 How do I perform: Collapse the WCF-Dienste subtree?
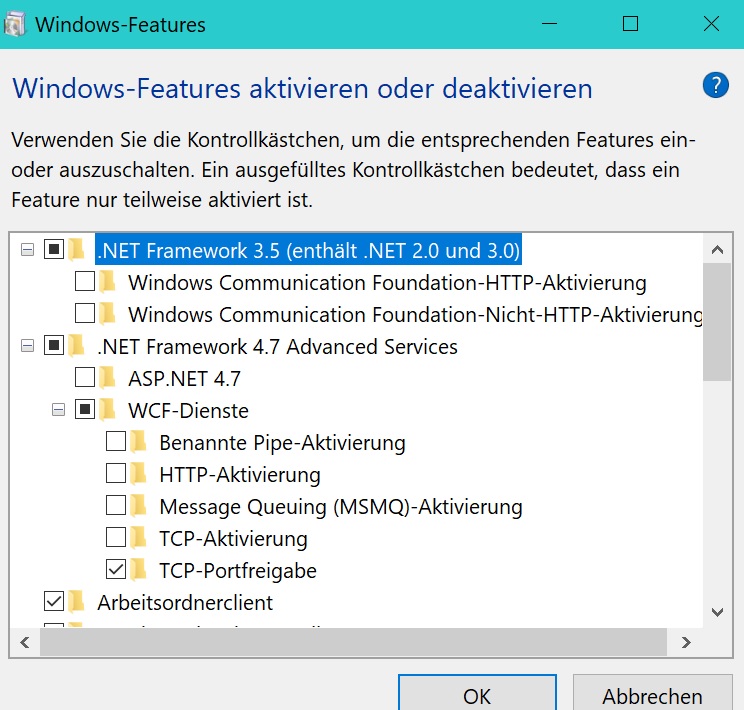58,410
